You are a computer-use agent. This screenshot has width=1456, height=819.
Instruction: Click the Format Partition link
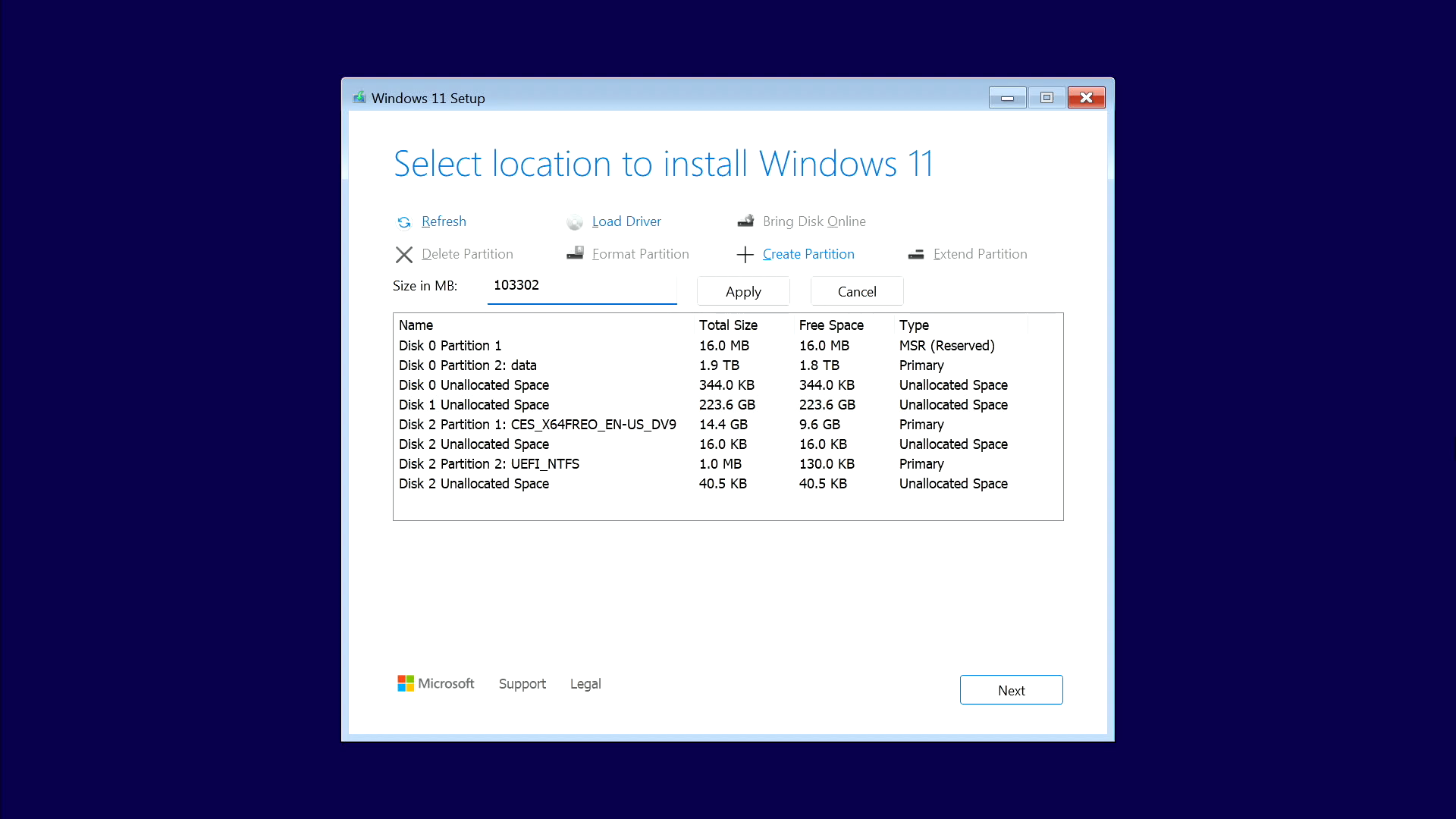(x=641, y=254)
